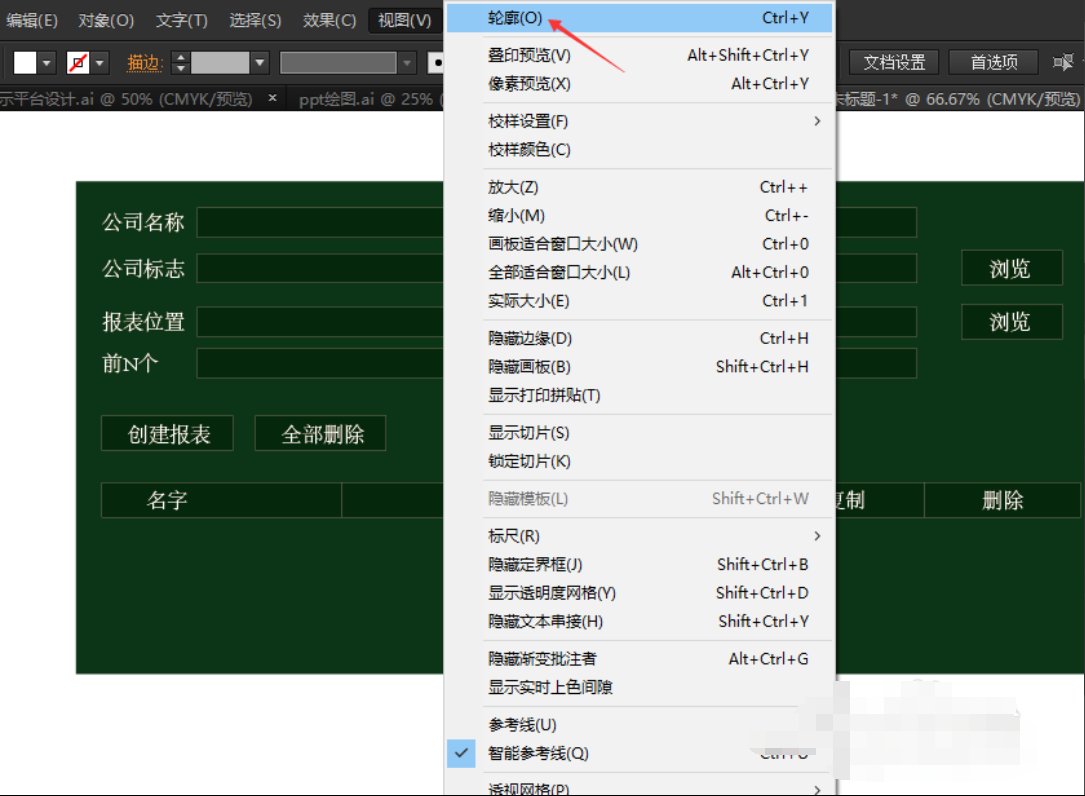
Task: Open the stroke color dropdown arrow
Action: pos(100,63)
